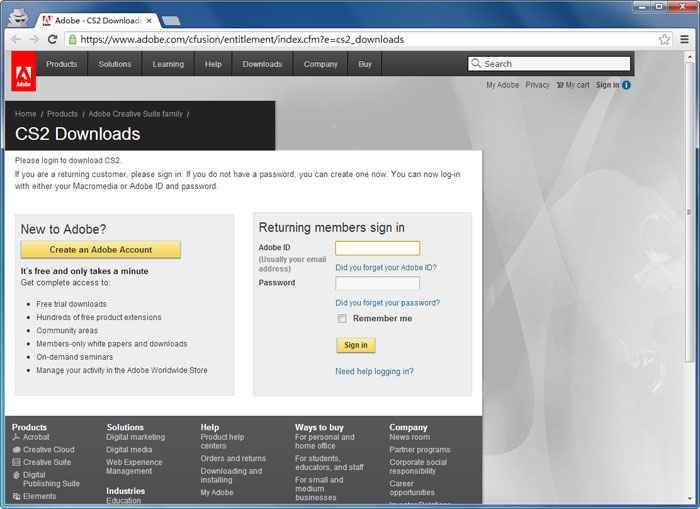This screenshot has height=509, width=700.
Task: Open Career opportunities footer link
Action: point(412,488)
